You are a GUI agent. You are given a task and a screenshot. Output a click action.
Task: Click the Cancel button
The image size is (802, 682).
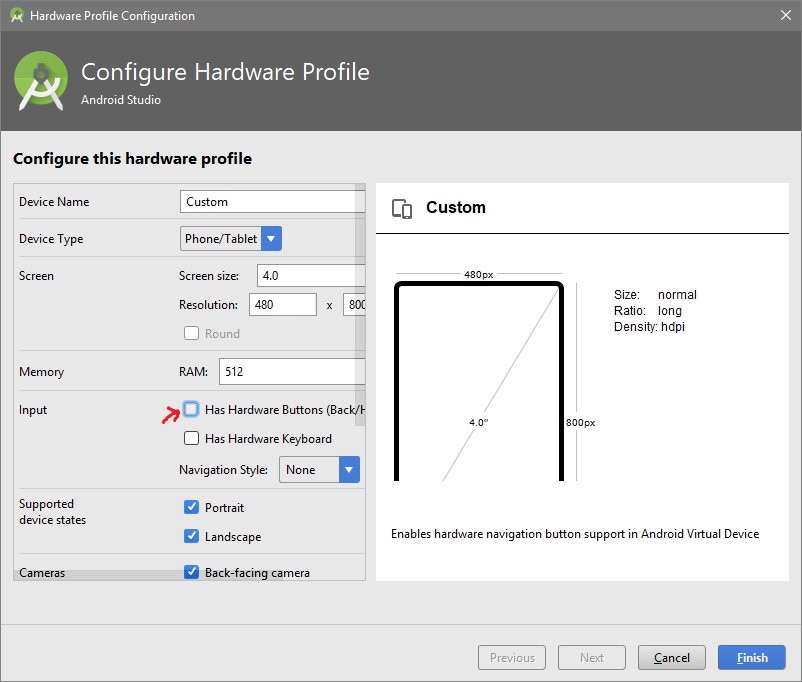point(672,657)
